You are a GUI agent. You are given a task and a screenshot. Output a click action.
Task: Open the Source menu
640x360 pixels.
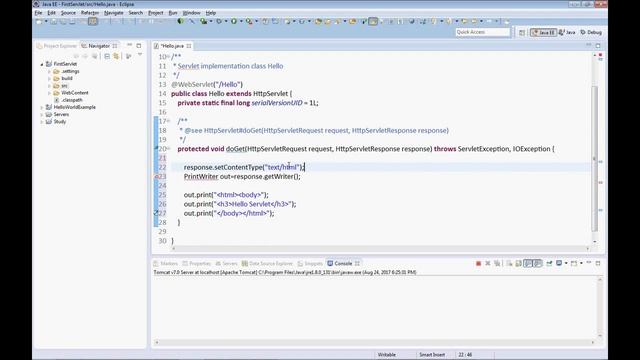pyautogui.click(x=68, y=13)
